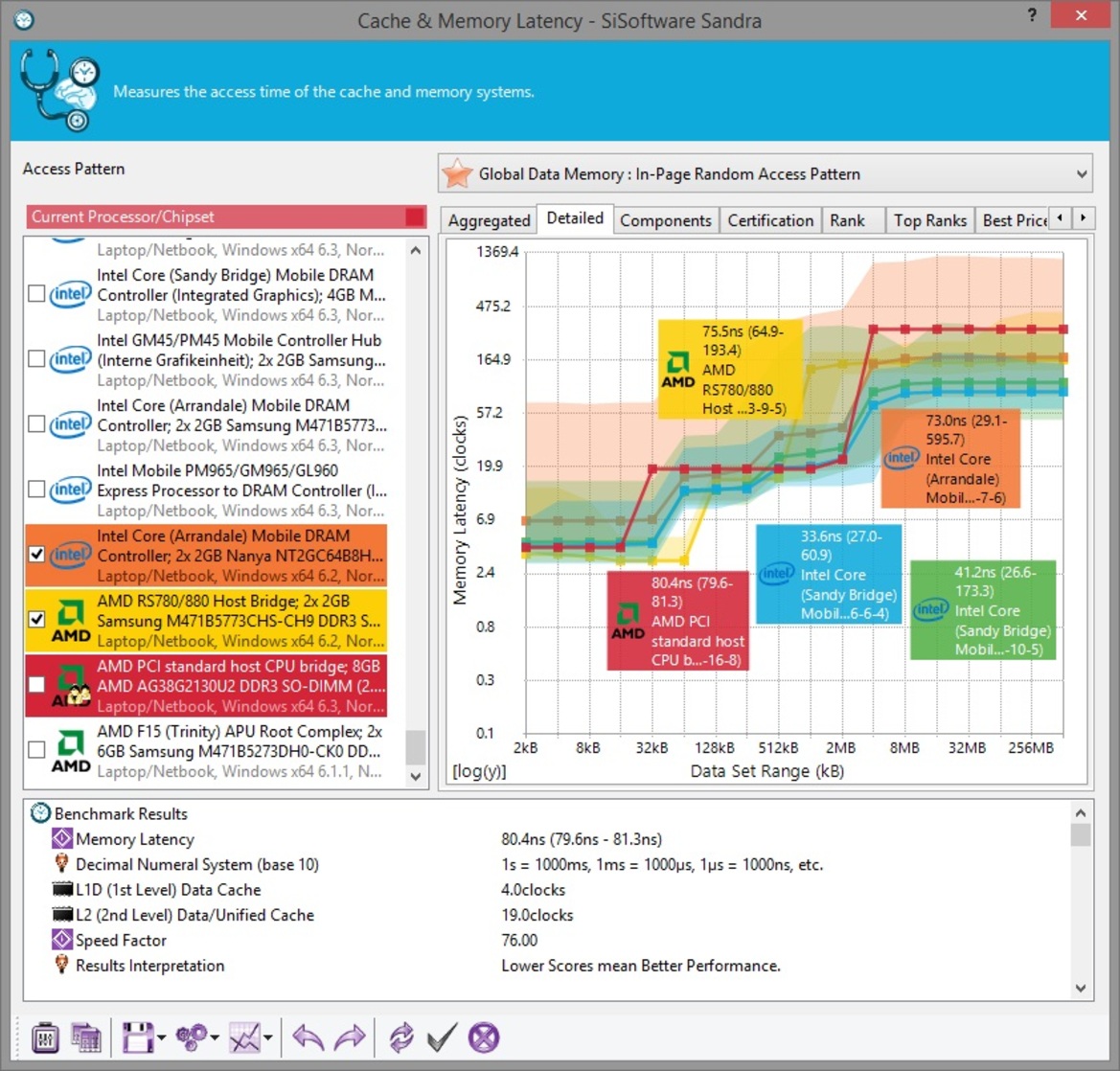Click the AMD logo of F15 Trinity entry
The height and width of the screenshot is (1071, 1120).
71,751
